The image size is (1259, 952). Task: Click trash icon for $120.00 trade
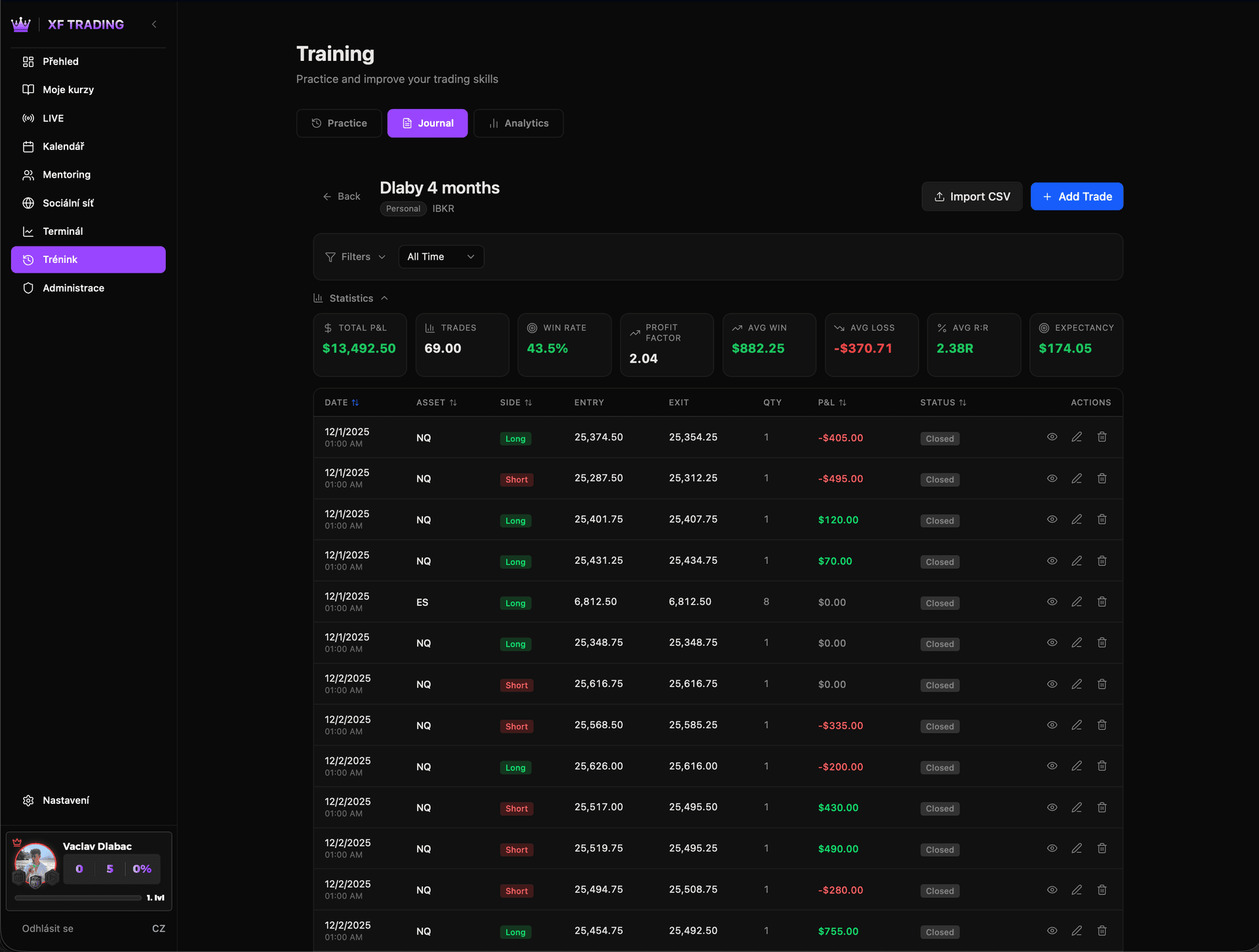tap(1102, 519)
